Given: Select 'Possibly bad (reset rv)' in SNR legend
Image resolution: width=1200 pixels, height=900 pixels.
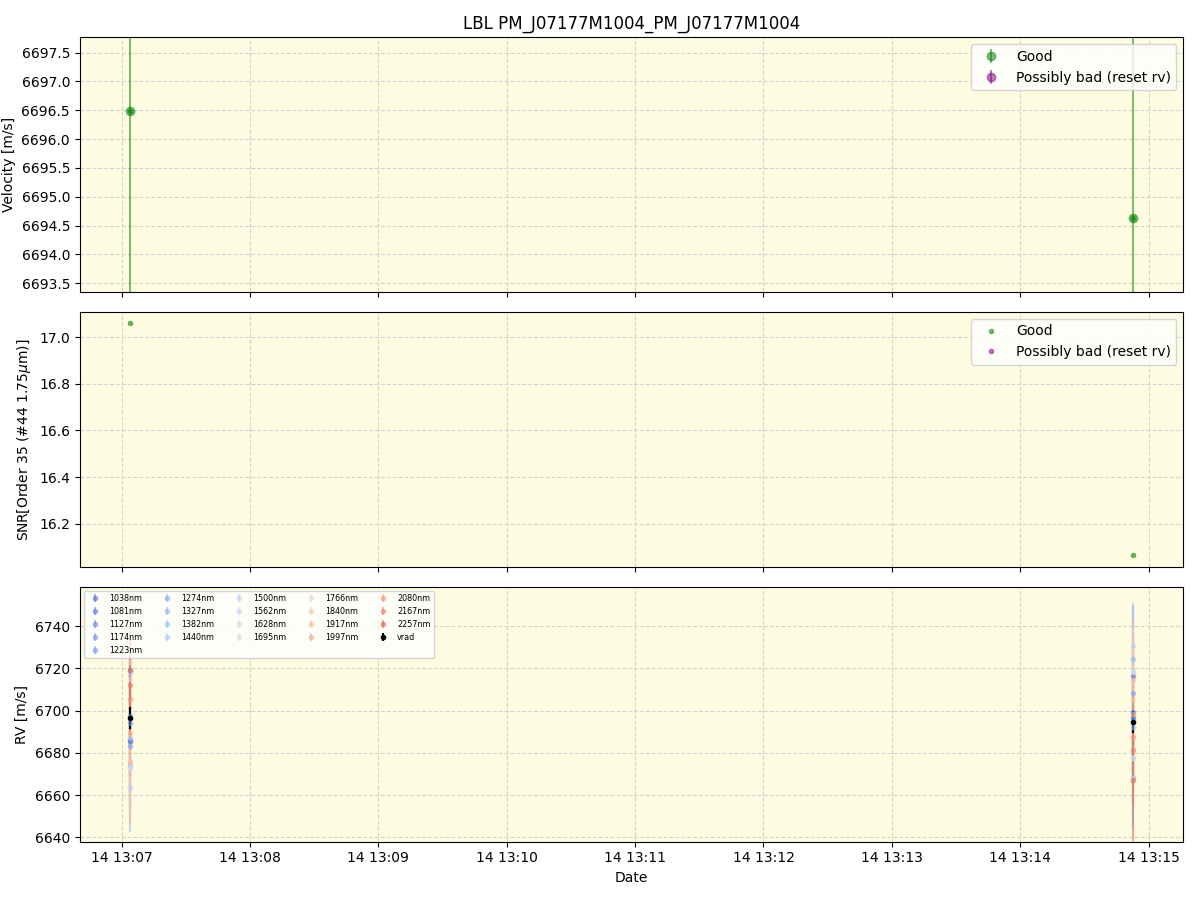Looking at the screenshot, I should (x=1093, y=351).
